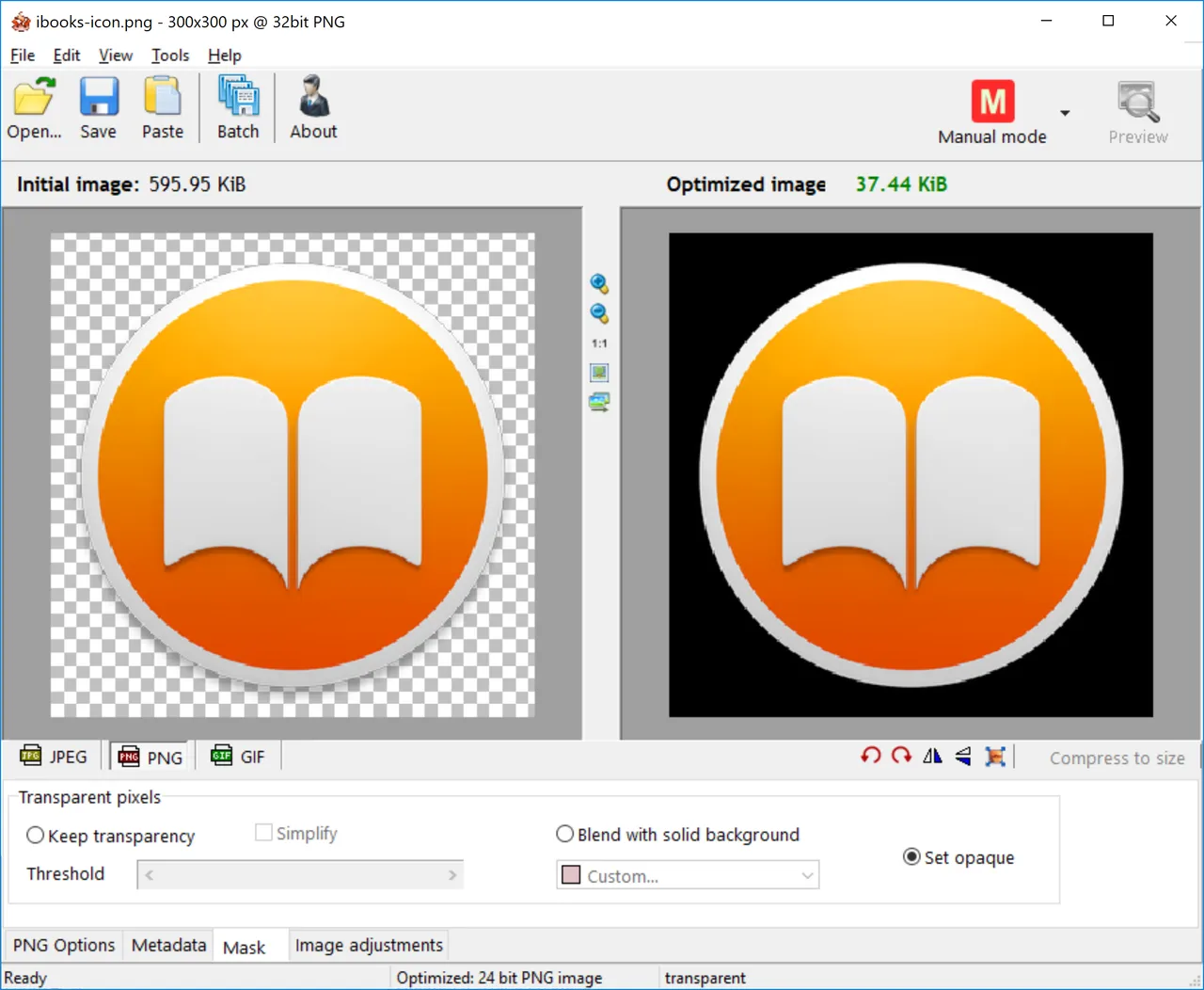Click the Threshold slider track
The image size is (1204, 990).
(x=301, y=874)
